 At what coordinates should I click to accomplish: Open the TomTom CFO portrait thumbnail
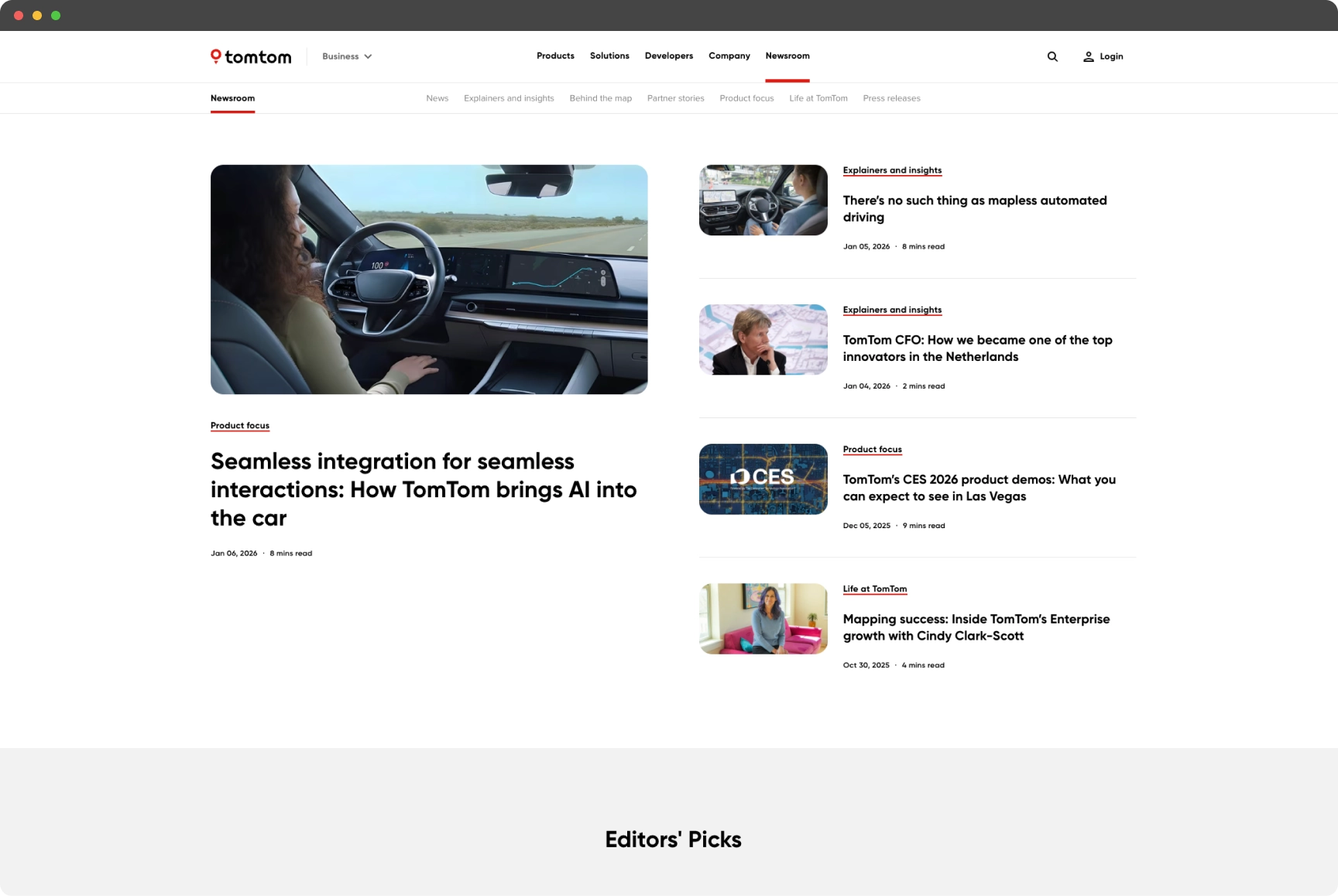[x=763, y=339]
